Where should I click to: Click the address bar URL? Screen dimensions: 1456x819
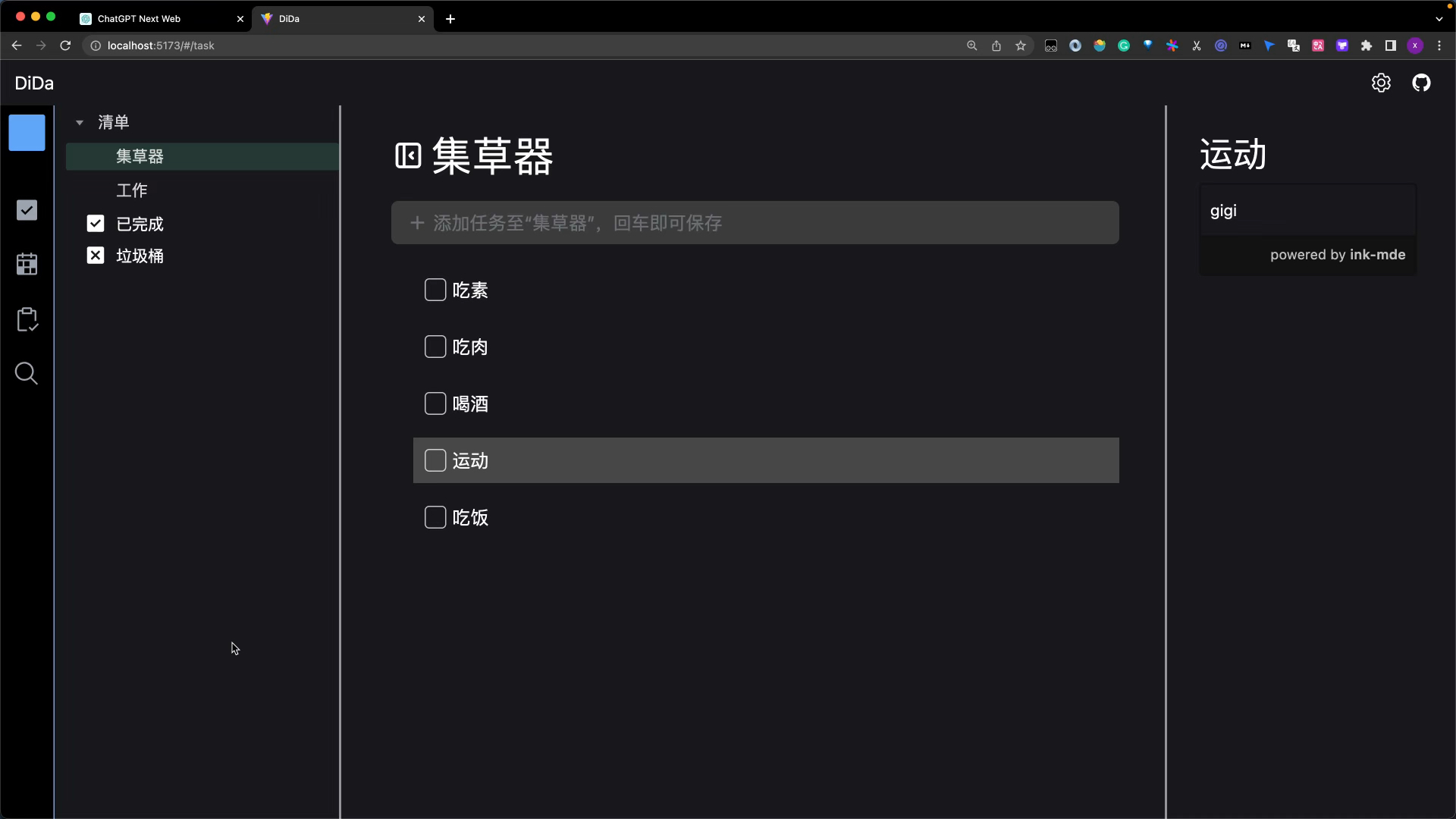(x=161, y=45)
